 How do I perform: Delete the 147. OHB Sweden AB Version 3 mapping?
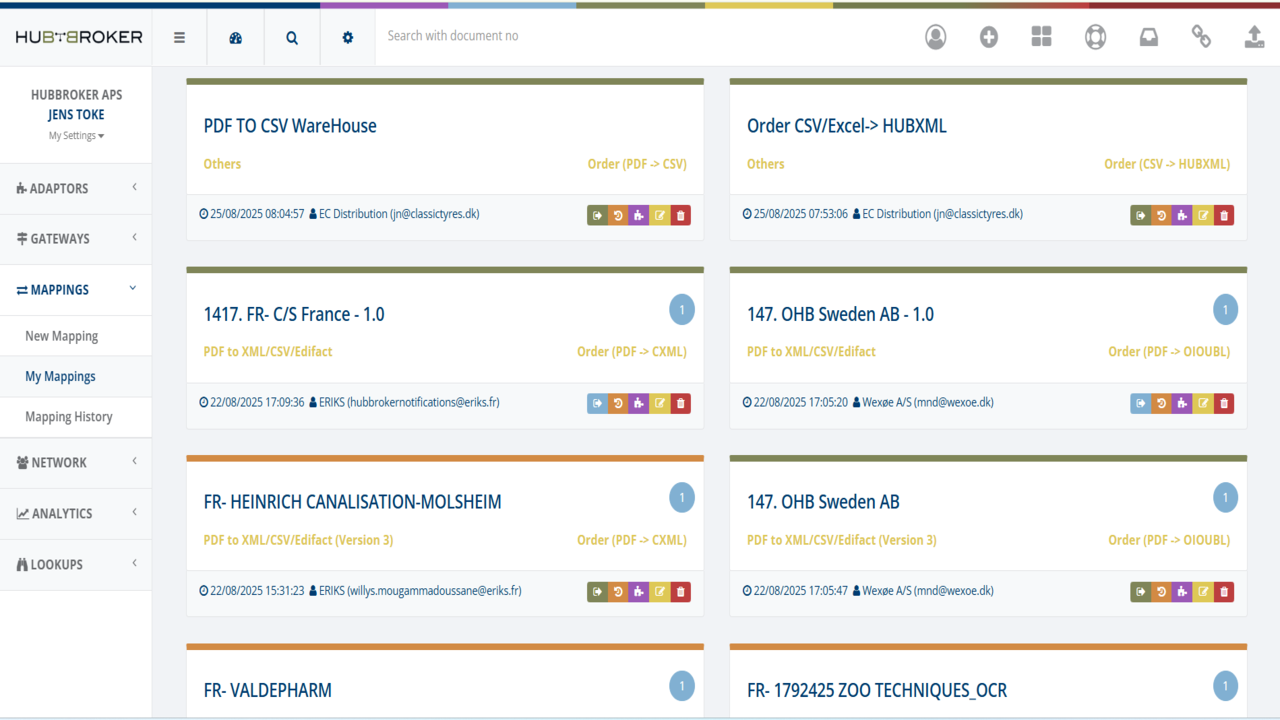[x=1224, y=592]
